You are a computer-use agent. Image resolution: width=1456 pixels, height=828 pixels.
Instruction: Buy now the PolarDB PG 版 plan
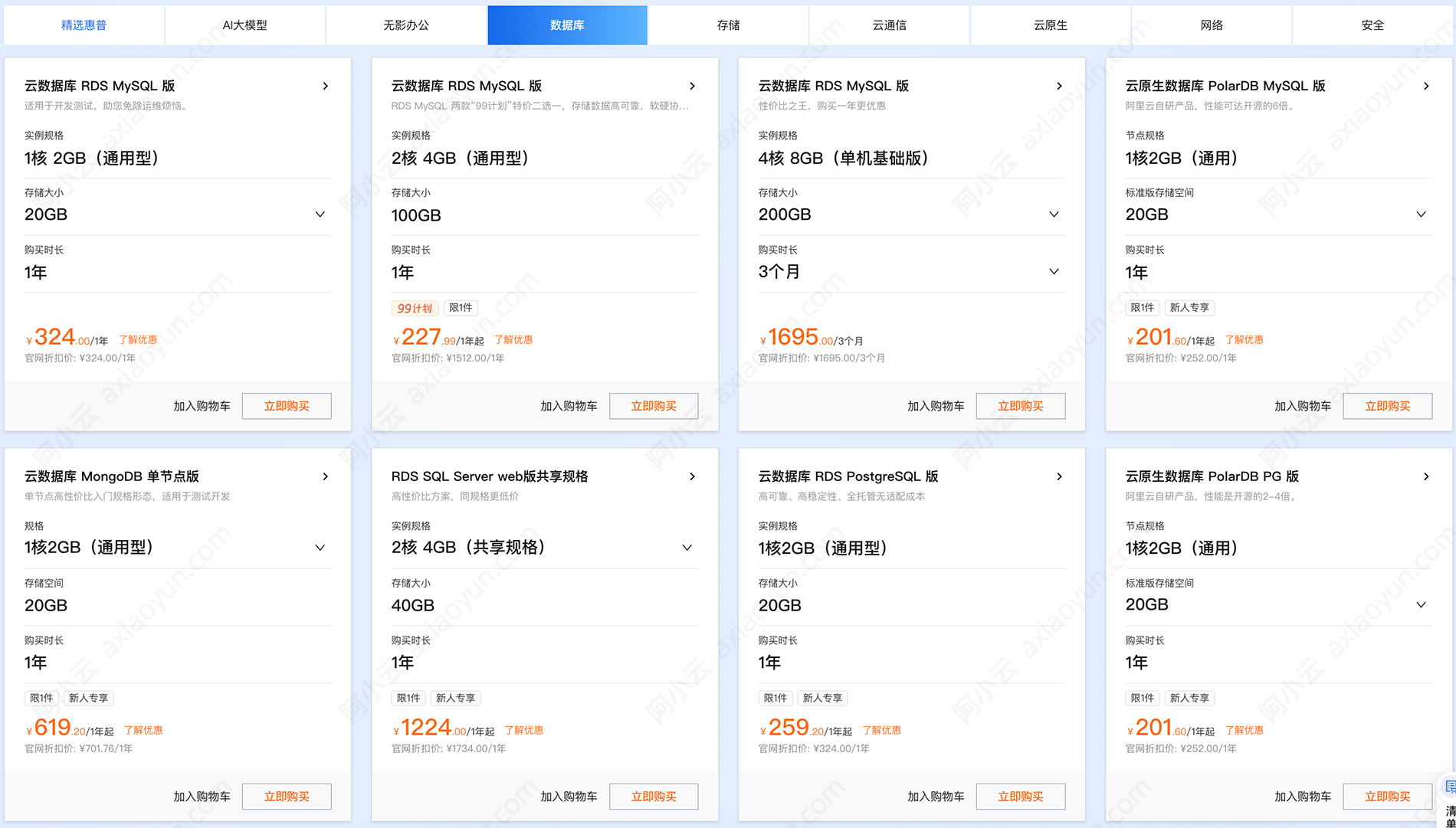(1388, 797)
